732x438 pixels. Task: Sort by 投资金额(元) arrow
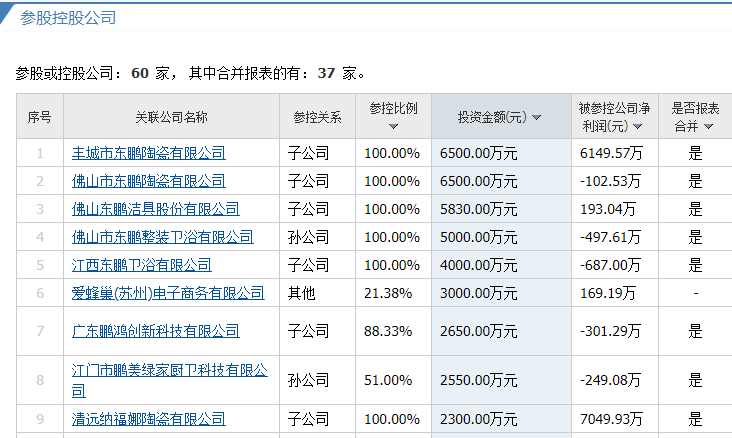point(536,117)
